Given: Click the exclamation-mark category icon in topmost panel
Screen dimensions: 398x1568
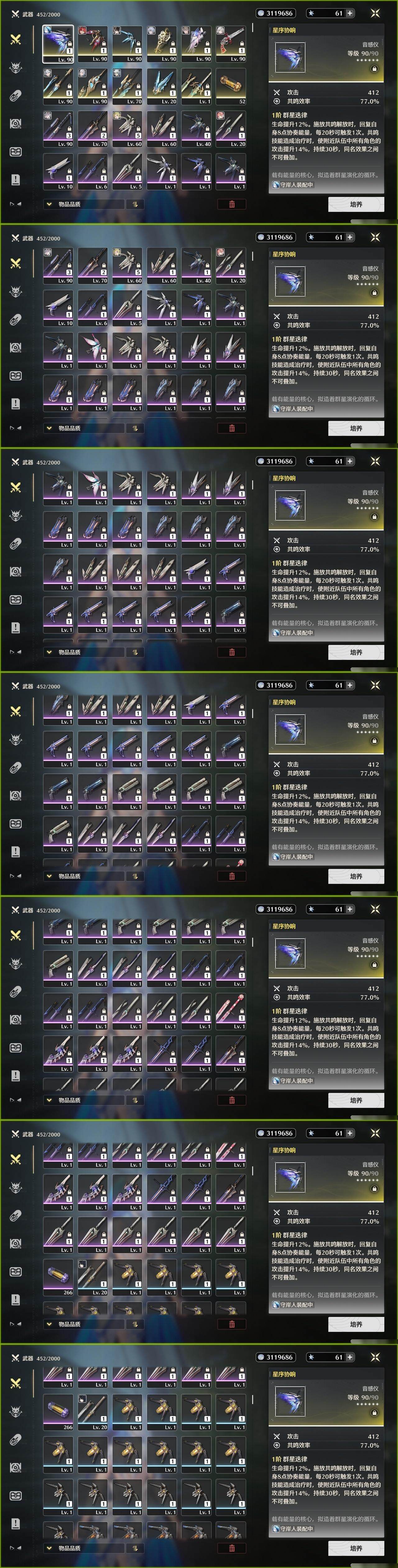Looking at the screenshot, I should coord(16,179).
